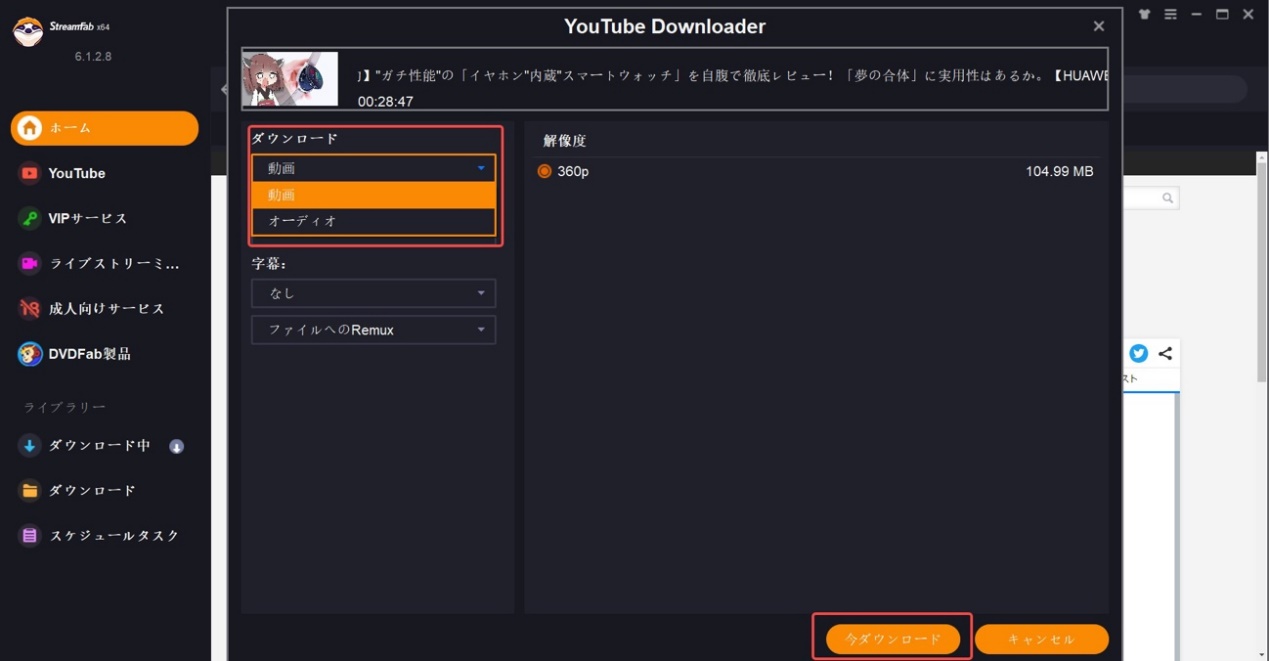Click the folder icon beside ダウンロード

(30, 491)
